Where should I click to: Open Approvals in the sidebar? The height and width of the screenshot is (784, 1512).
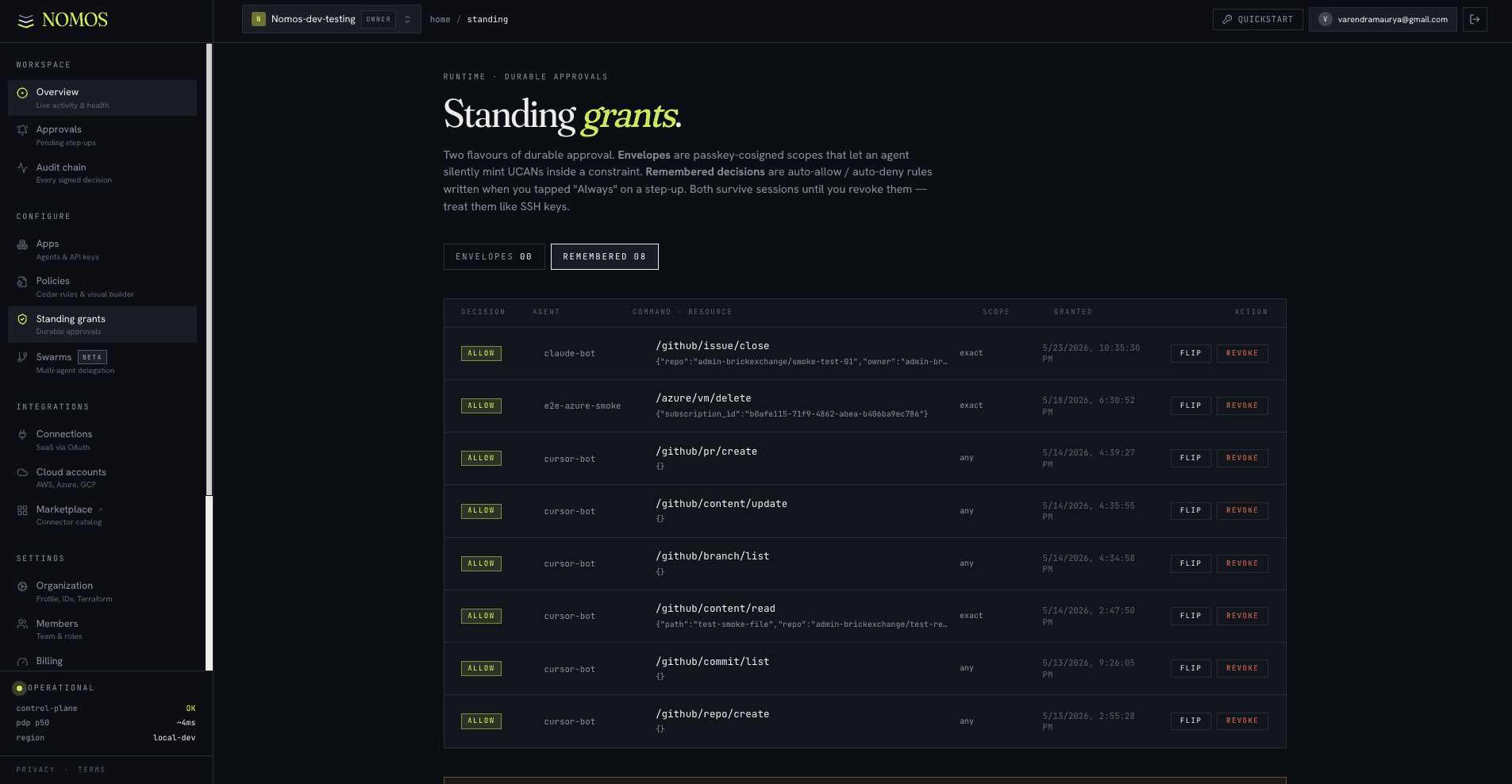pos(102,135)
